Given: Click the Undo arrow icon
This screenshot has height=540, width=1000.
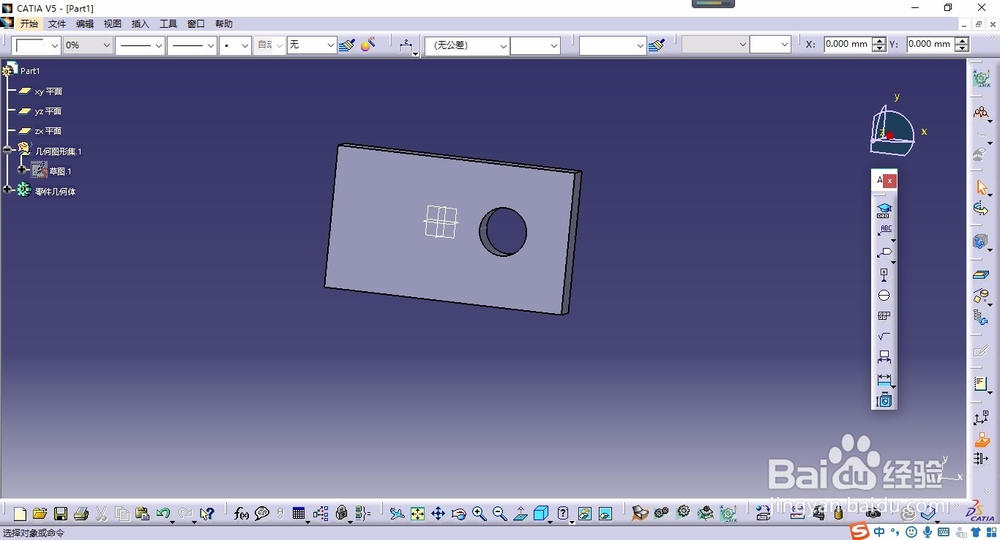Looking at the screenshot, I should 163,513.
